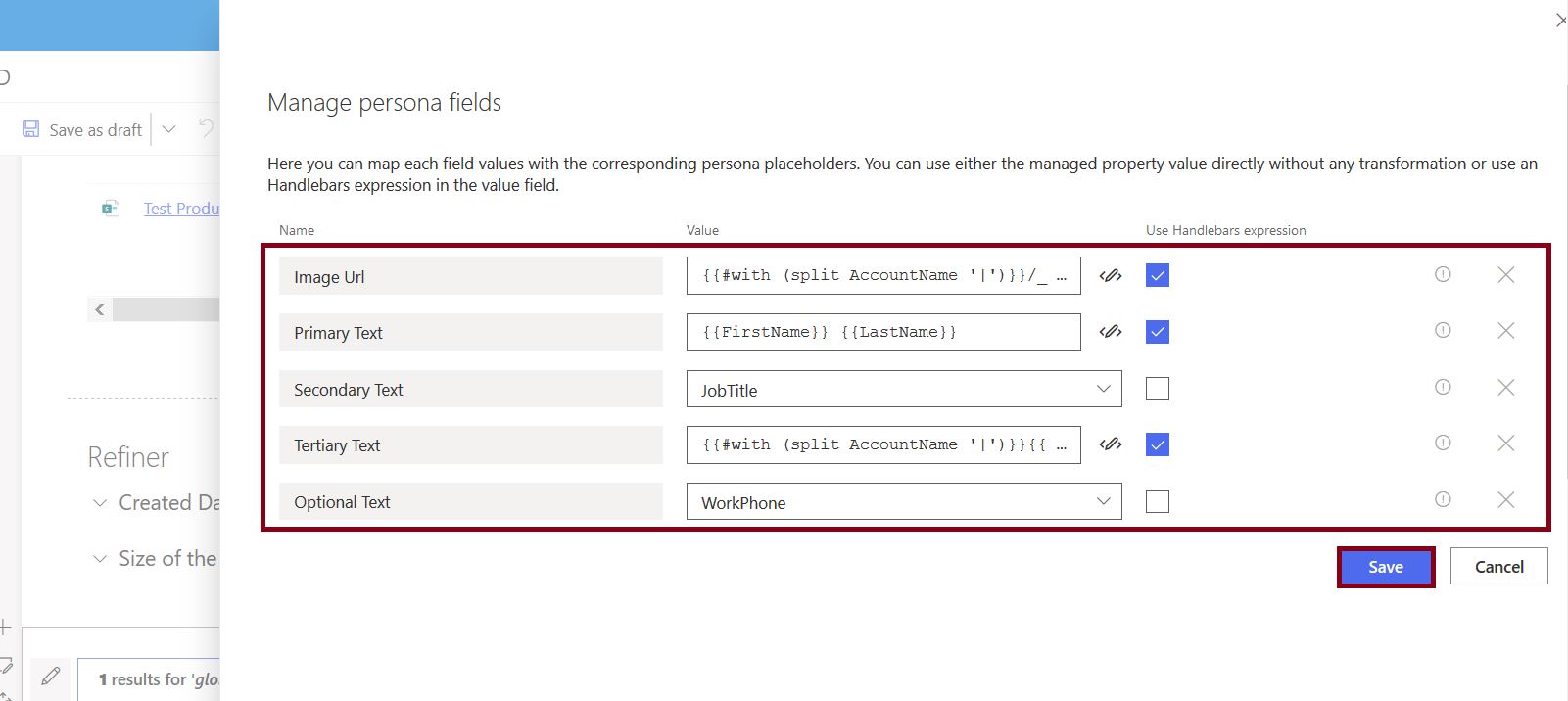Click the Refiner heading
The height and width of the screenshot is (701, 1568).
tap(128, 457)
